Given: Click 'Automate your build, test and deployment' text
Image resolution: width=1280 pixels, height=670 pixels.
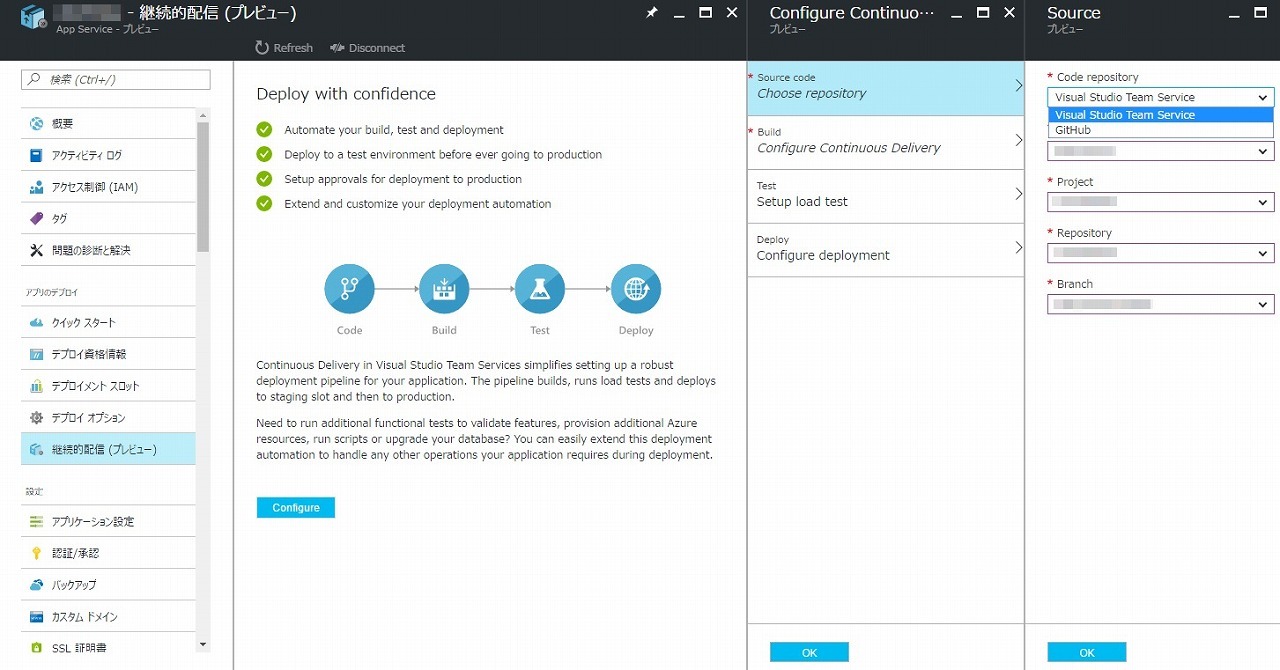Looking at the screenshot, I should click(394, 130).
